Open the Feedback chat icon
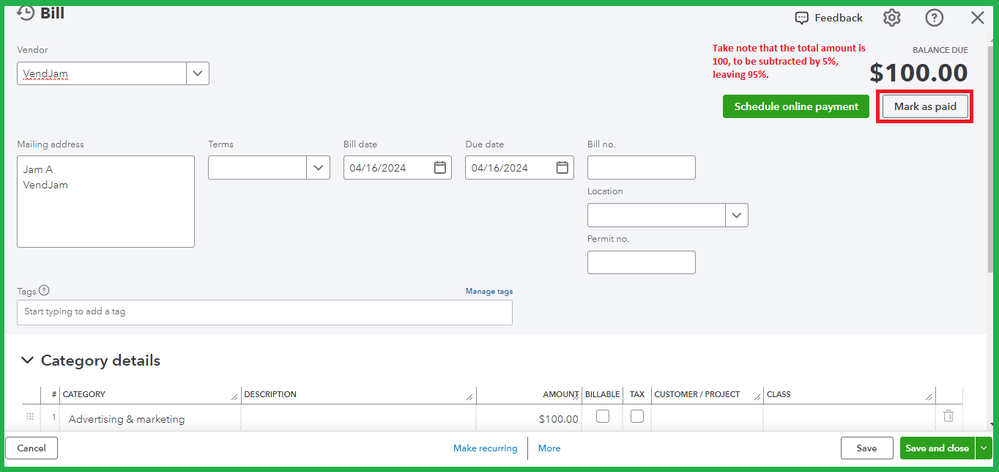This screenshot has height=472, width=999. tap(801, 18)
